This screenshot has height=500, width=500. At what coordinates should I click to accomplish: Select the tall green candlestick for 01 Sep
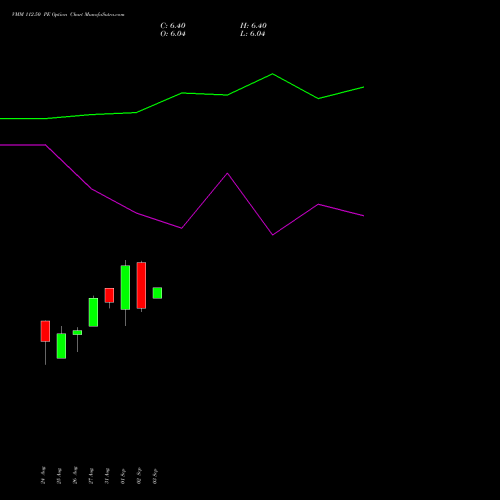click(x=125, y=288)
